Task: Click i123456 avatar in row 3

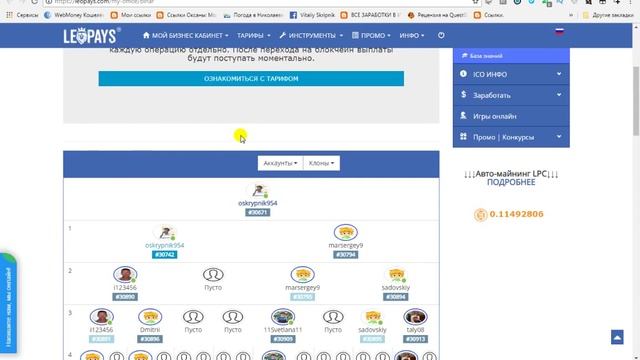Action: tap(101, 317)
